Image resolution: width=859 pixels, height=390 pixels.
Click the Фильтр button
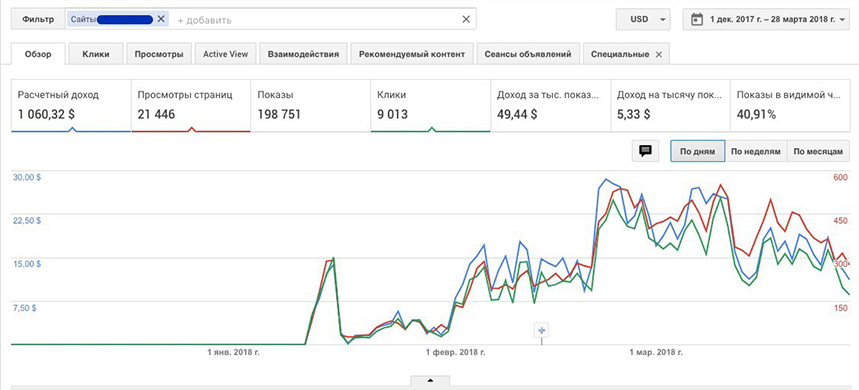38,19
